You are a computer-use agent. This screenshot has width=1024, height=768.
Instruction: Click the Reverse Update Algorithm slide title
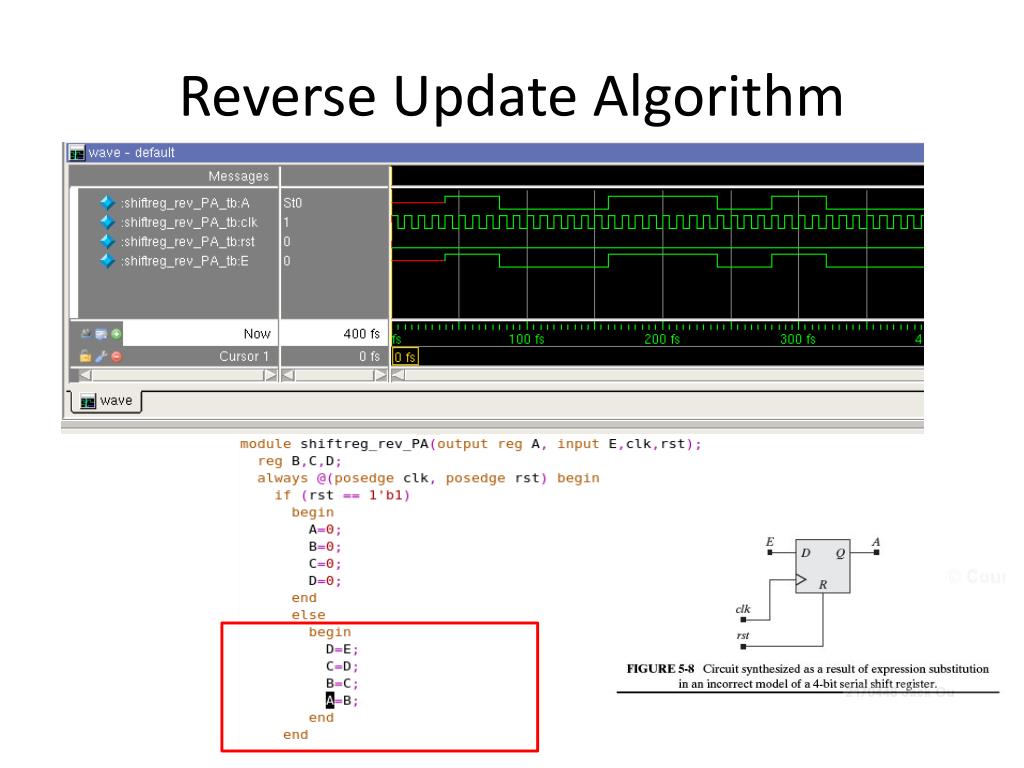tap(511, 96)
